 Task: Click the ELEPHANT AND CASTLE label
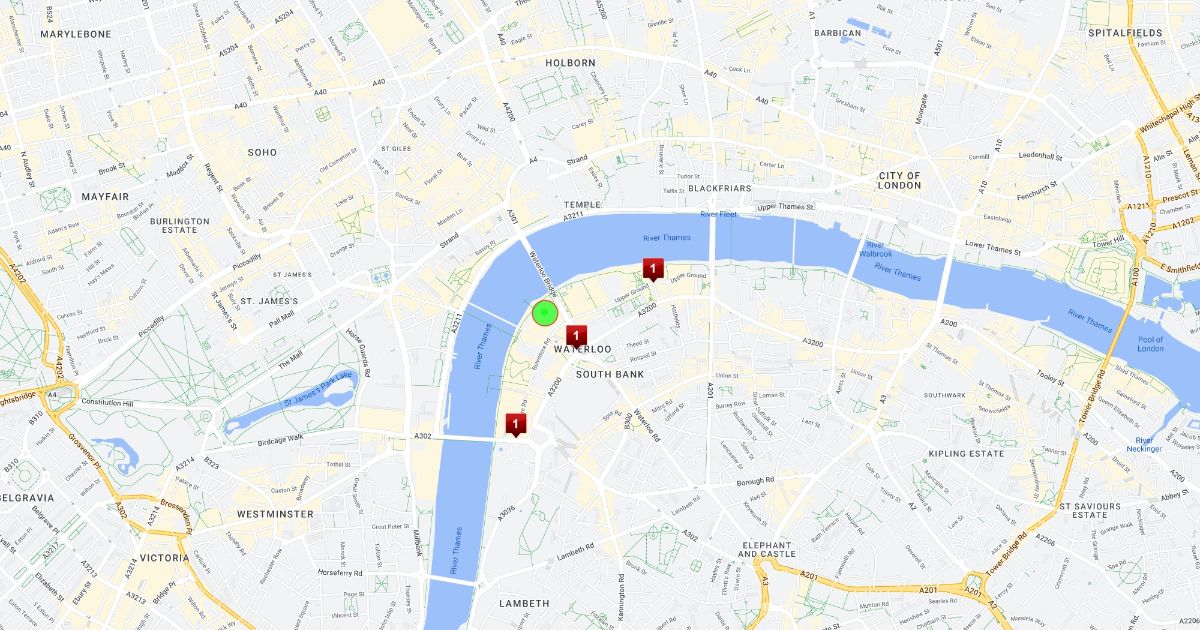(767, 549)
